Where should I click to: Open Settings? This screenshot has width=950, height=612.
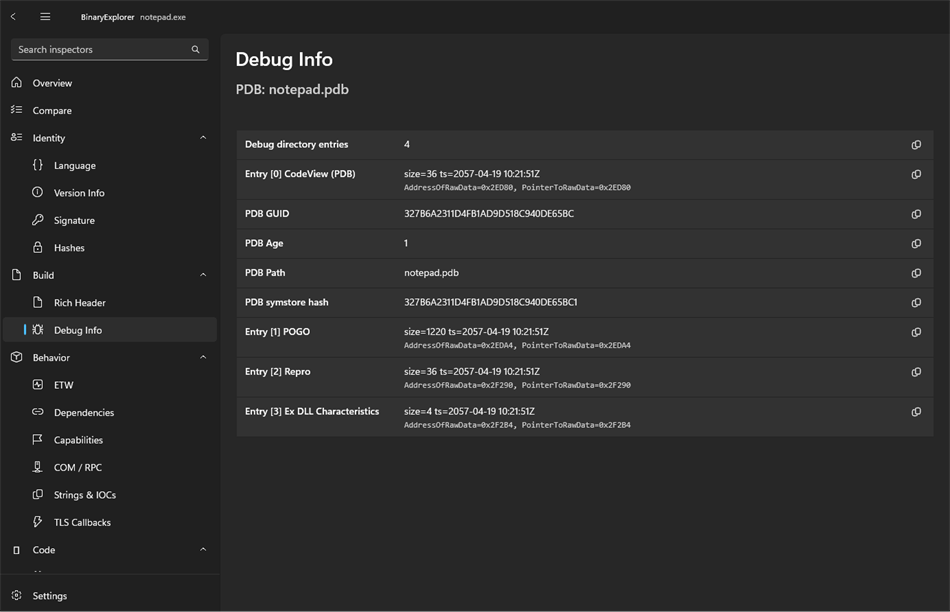click(110, 596)
